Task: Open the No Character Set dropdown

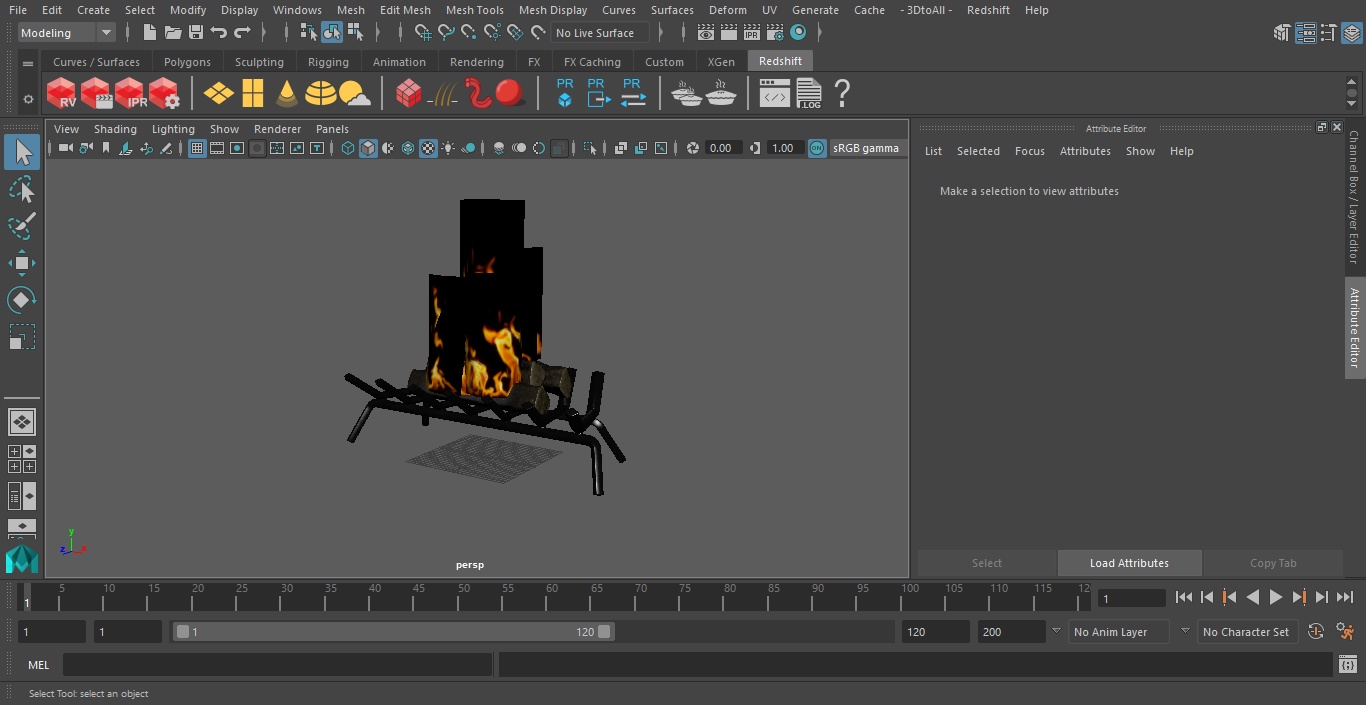Action: 1246,632
